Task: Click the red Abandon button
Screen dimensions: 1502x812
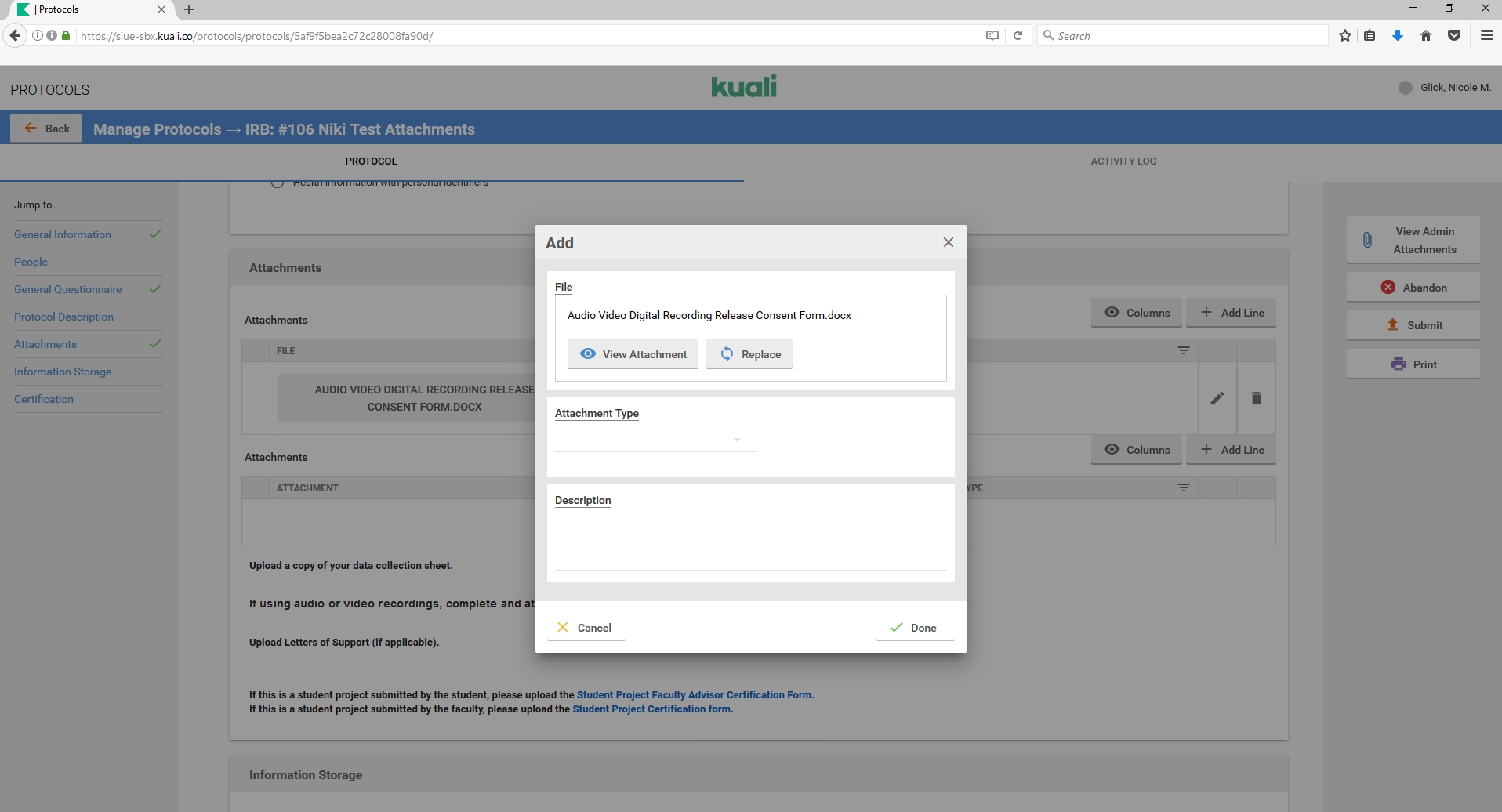Action: tap(1413, 288)
